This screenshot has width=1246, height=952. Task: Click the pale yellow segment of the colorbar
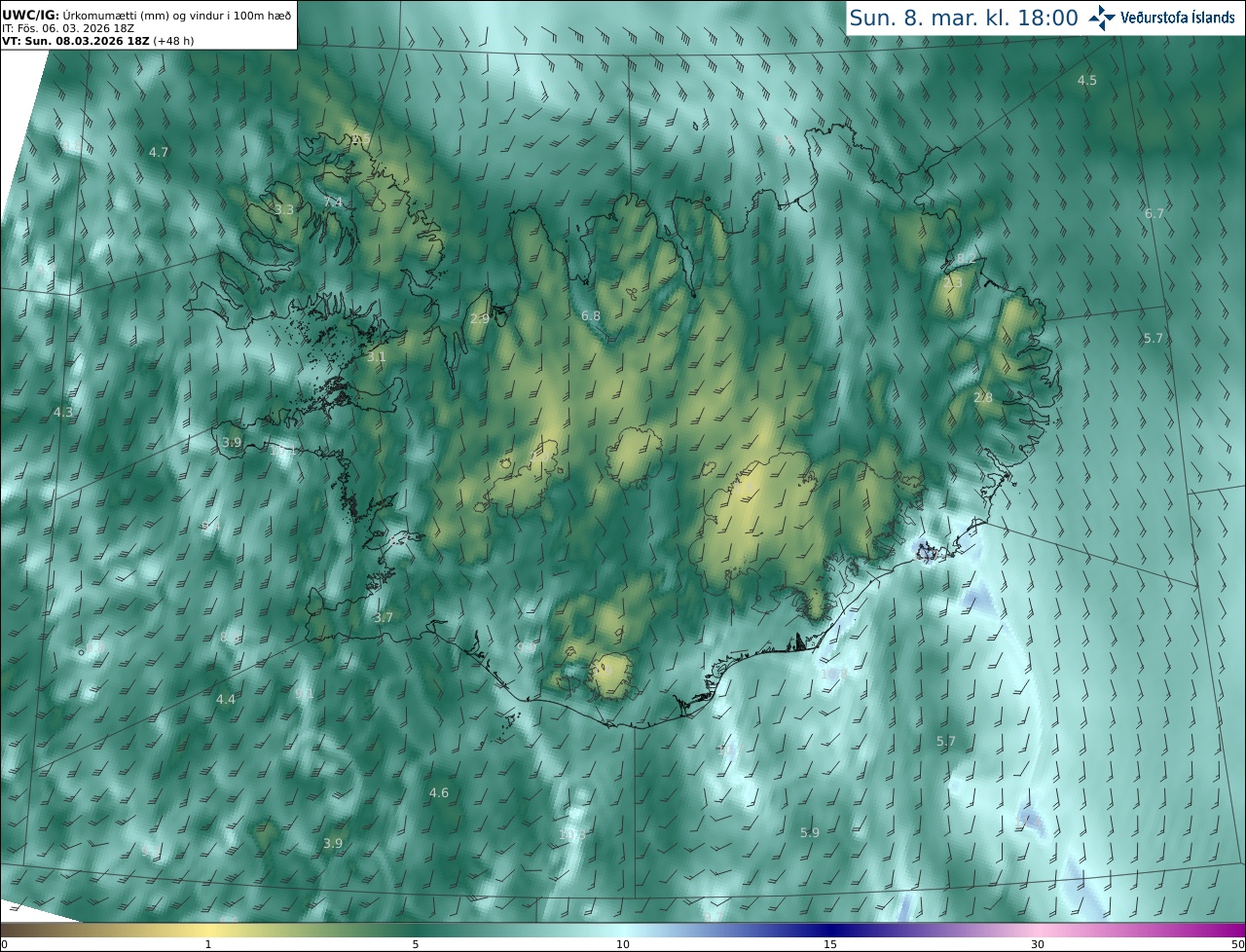coord(208,930)
